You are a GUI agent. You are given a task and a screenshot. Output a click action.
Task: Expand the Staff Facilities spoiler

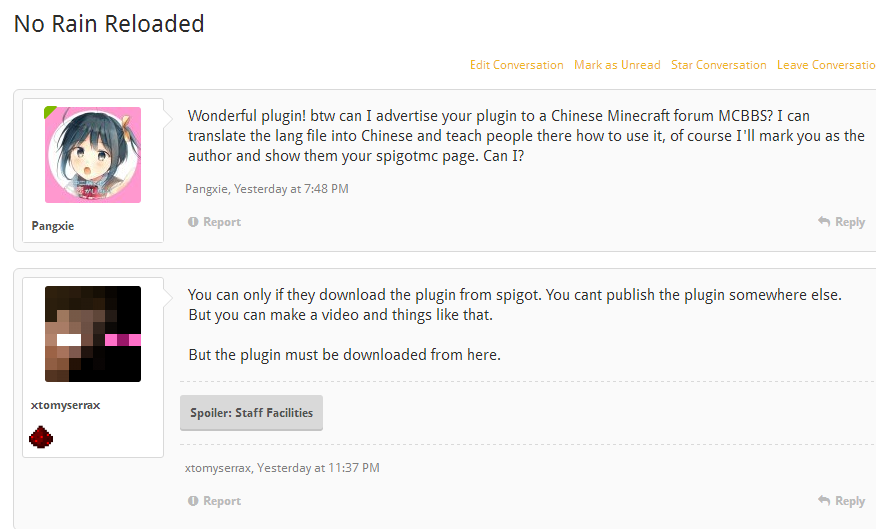click(251, 412)
